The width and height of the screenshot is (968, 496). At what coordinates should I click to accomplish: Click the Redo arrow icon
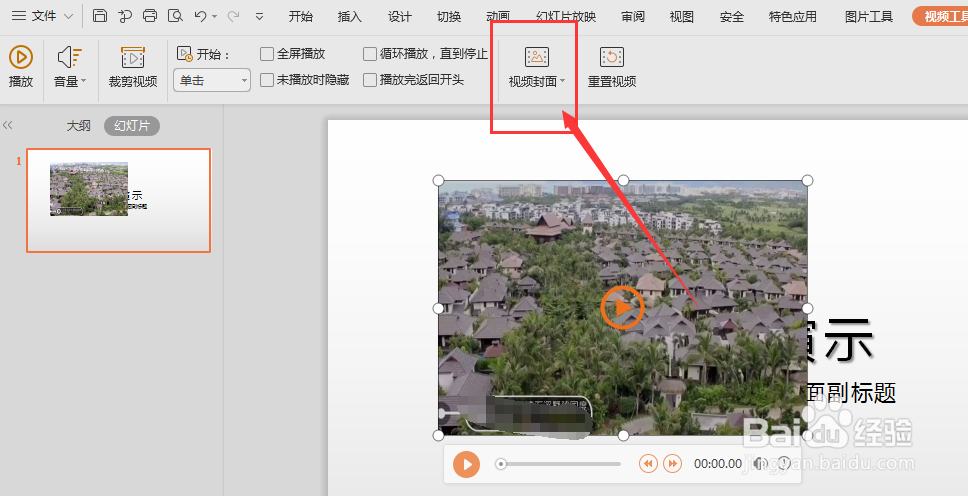233,16
